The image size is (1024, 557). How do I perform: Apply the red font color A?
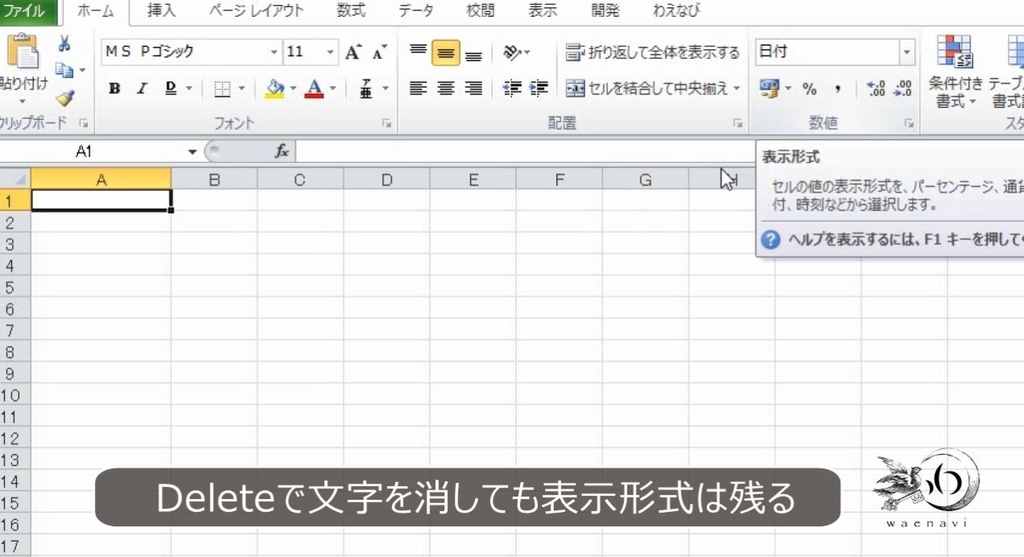(314, 89)
